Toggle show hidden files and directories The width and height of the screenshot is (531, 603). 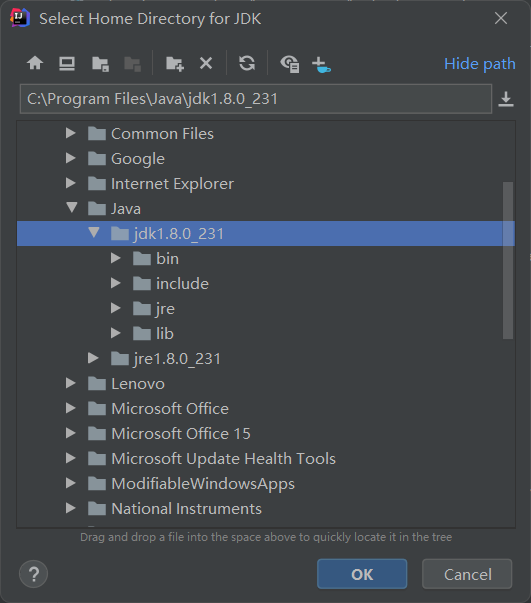point(290,64)
